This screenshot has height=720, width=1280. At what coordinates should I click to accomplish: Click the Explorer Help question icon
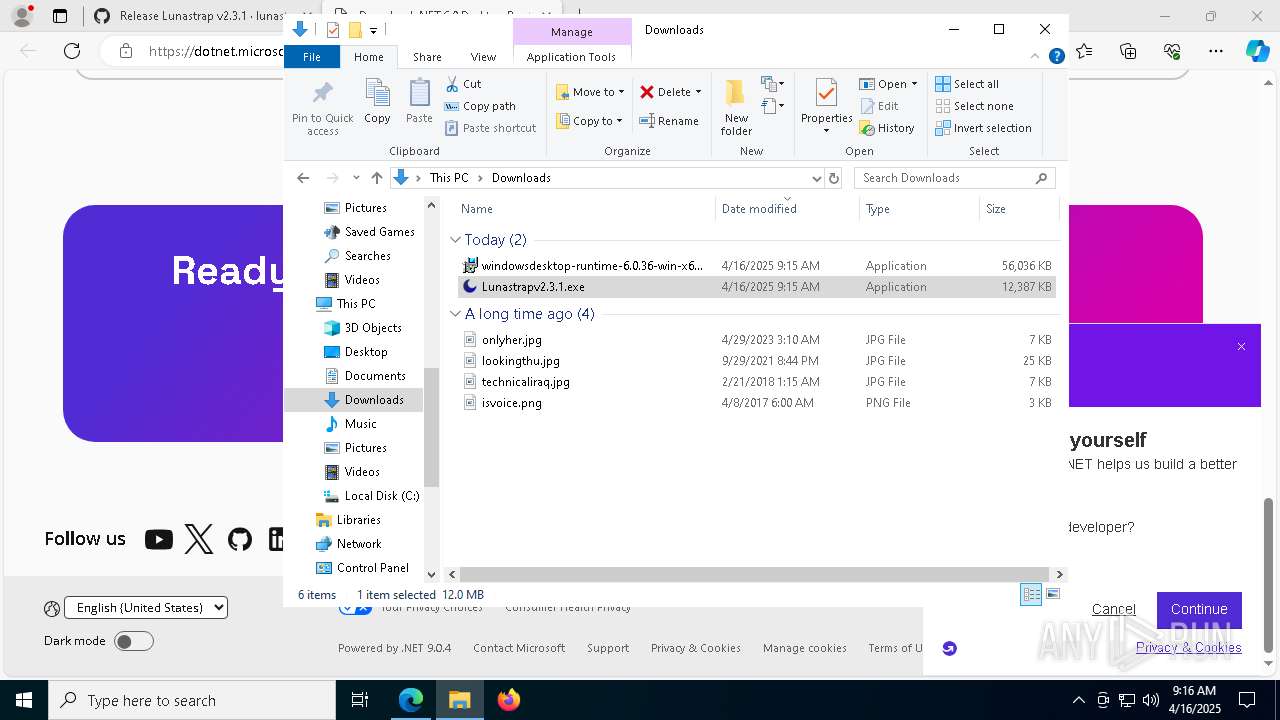point(1056,57)
